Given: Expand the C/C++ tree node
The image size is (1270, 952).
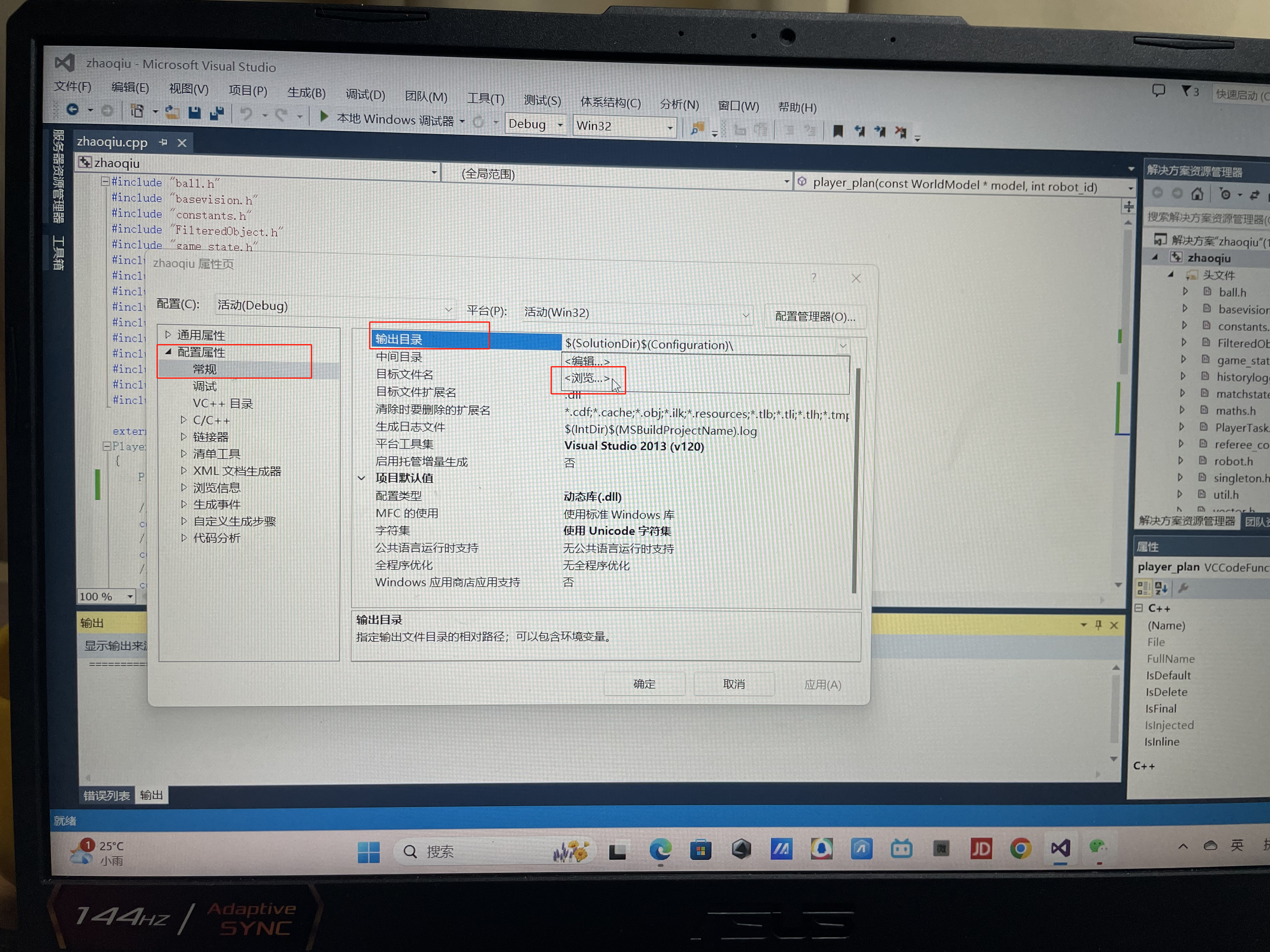Looking at the screenshot, I should point(184,420).
